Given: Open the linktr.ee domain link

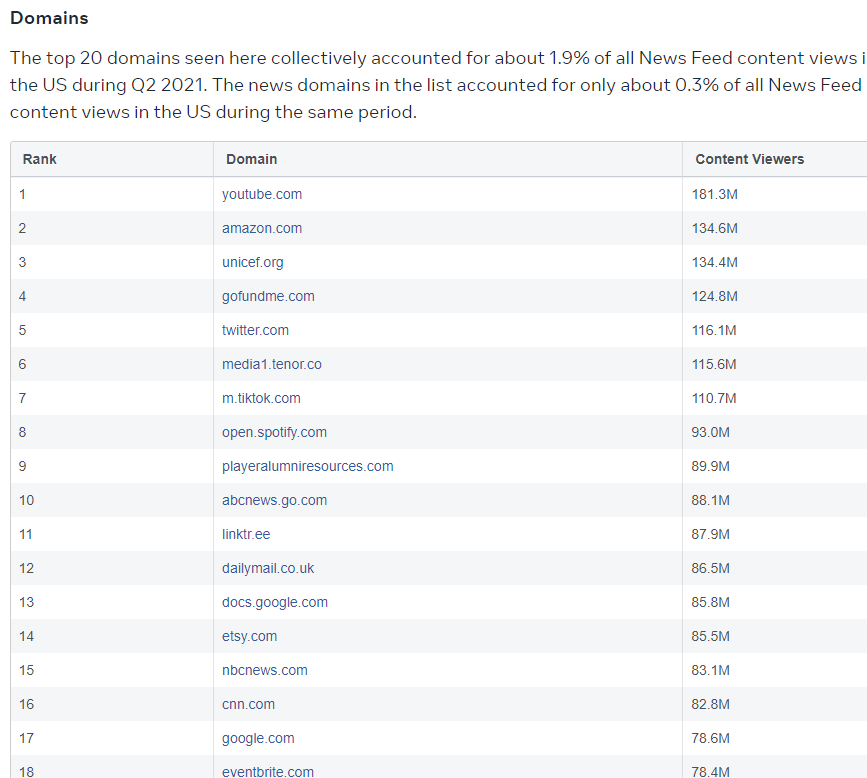Looking at the screenshot, I should 246,535.
